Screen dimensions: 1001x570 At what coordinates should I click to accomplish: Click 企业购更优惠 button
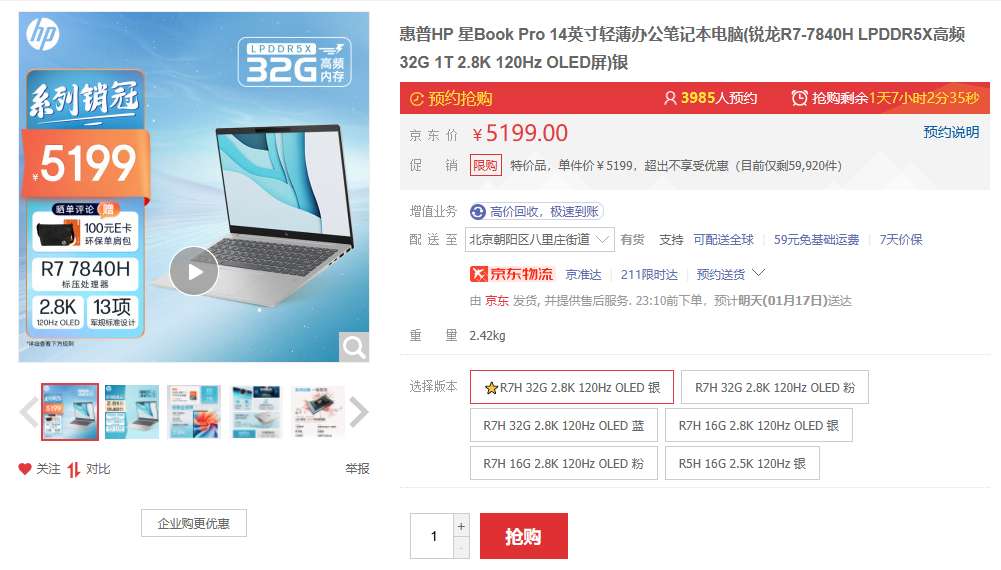pyautogui.click(x=193, y=523)
